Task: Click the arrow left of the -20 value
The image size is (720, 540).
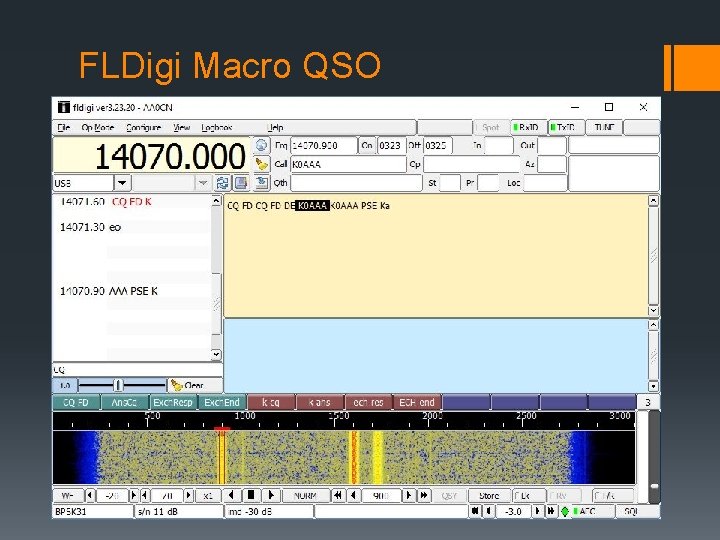Action: pos(90,495)
